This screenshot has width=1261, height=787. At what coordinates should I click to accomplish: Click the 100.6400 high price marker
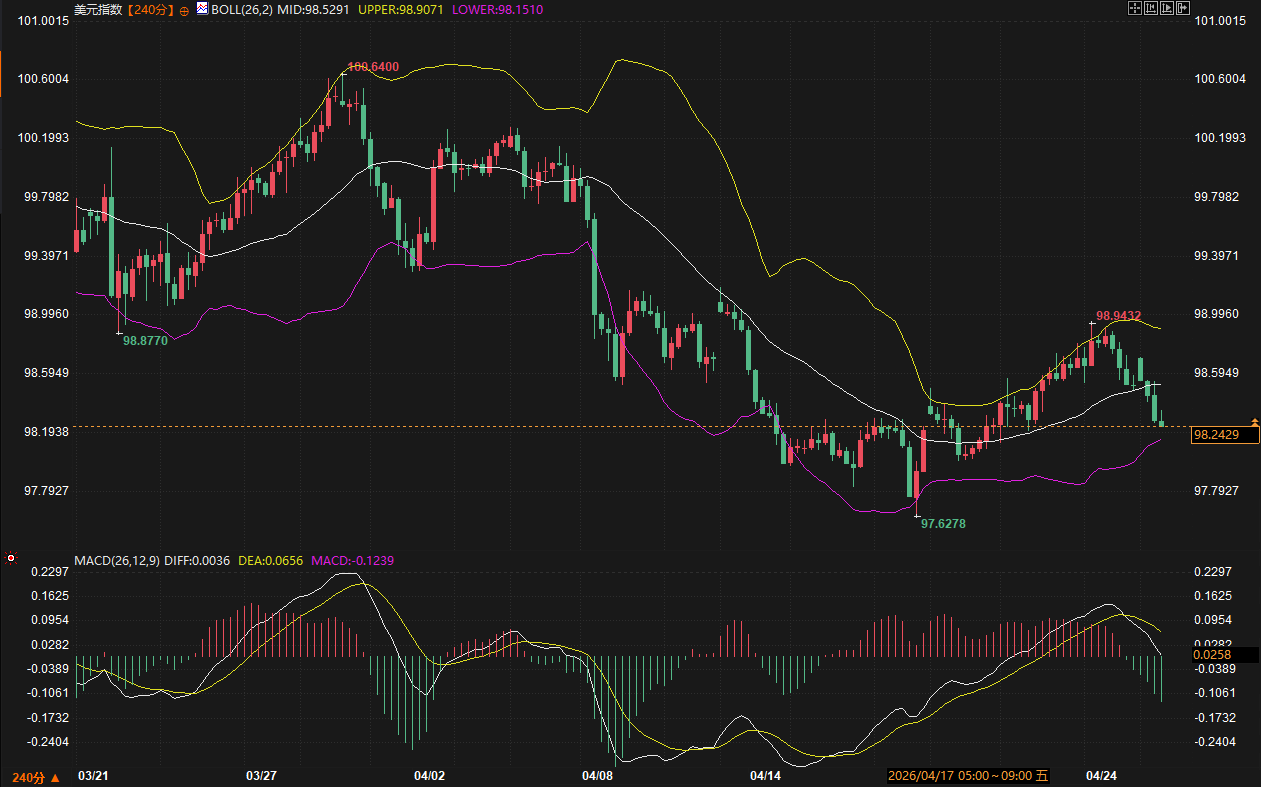click(372, 67)
